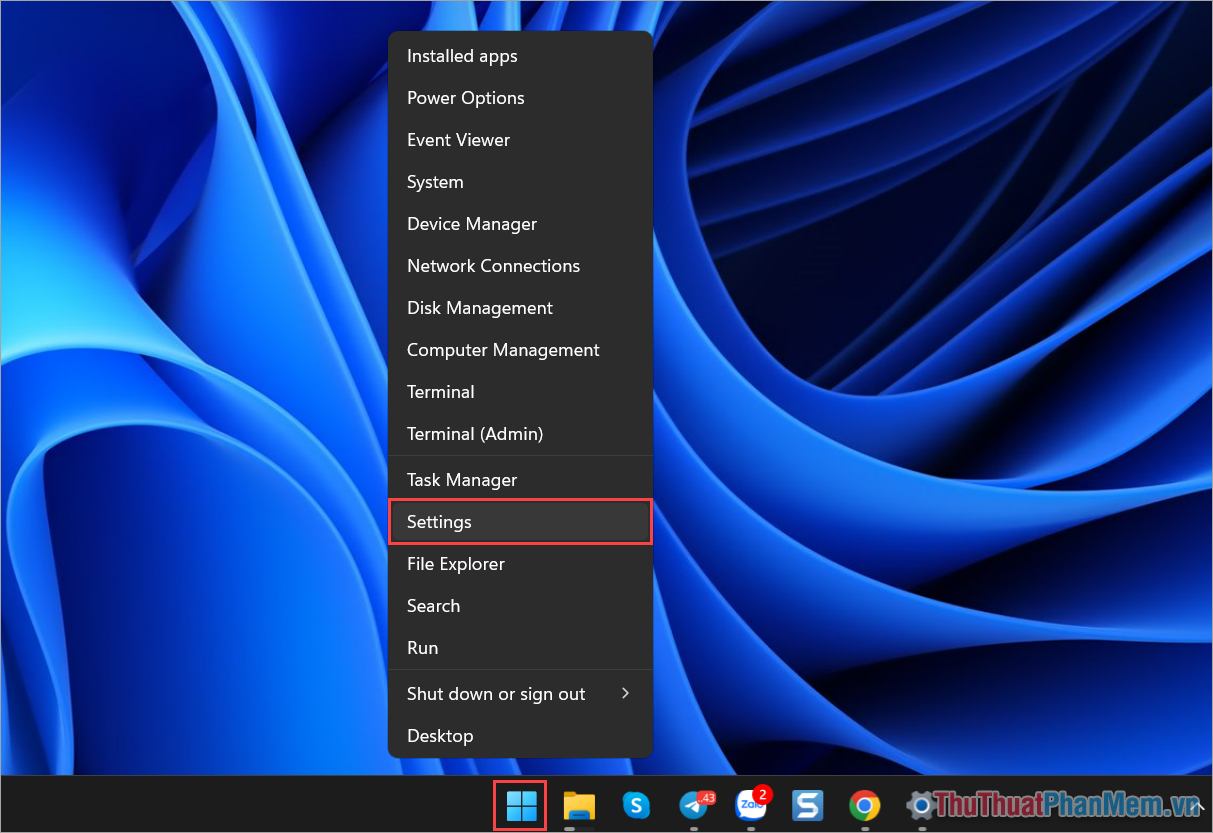Open Telegram with 43 notifications
The width and height of the screenshot is (1213, 833).
694,807
